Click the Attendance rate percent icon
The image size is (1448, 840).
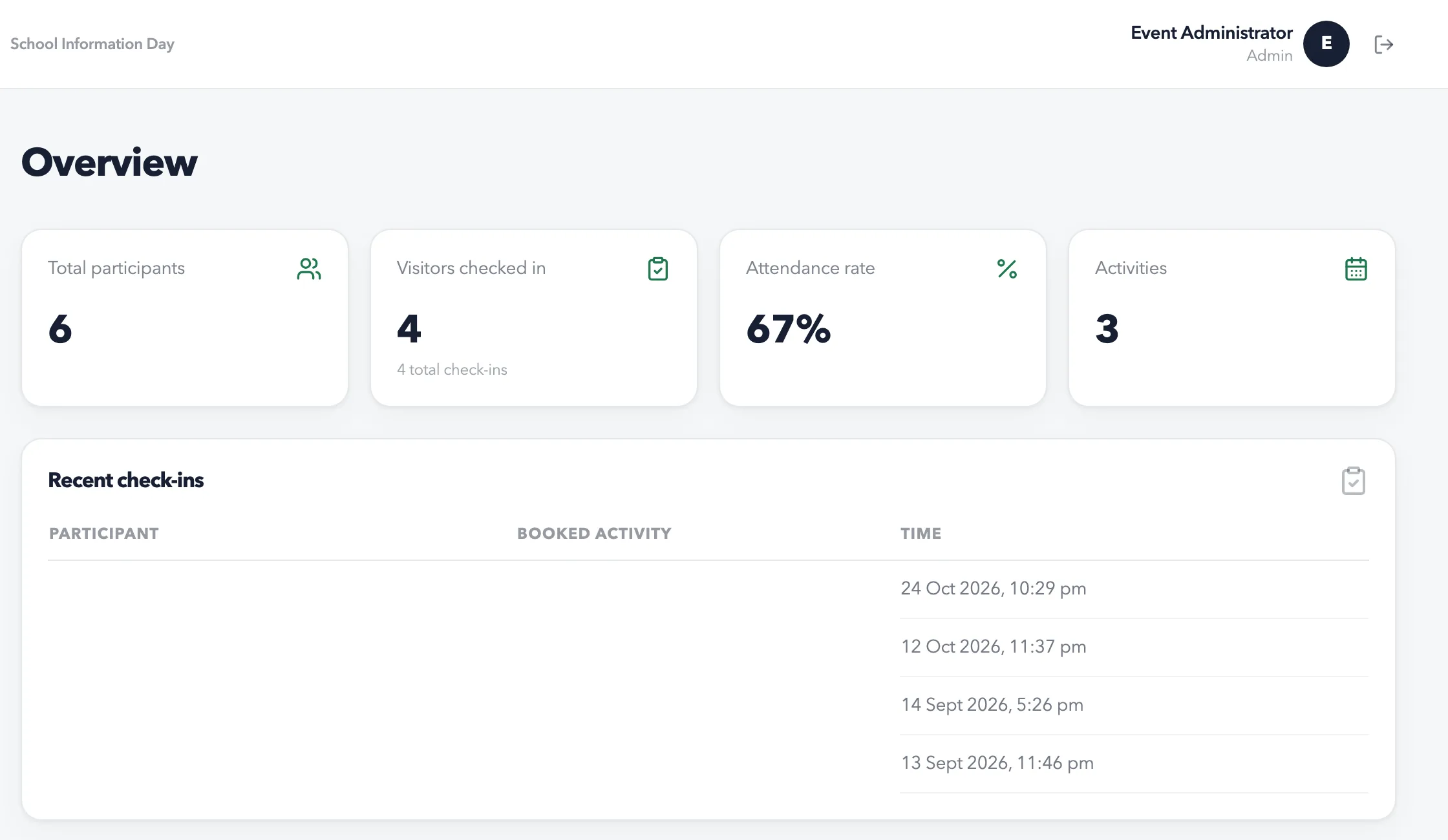[x=1007, y=269]
